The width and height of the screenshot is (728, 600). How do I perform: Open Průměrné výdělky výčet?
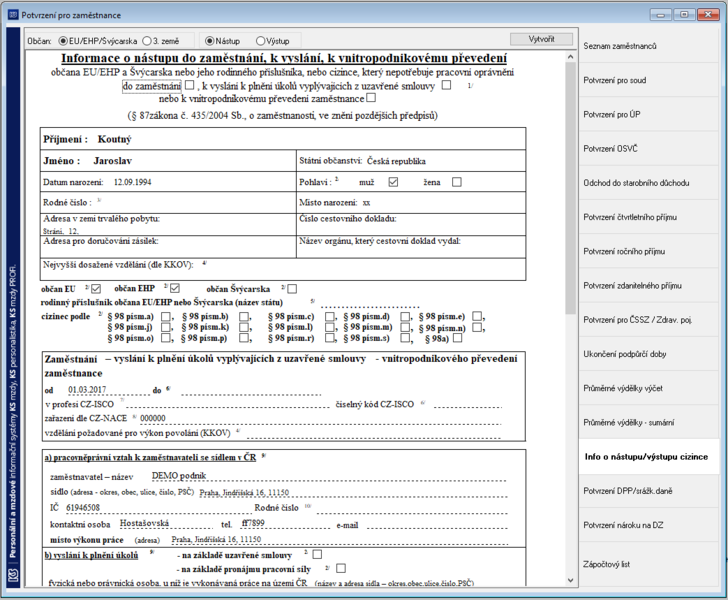649,388
